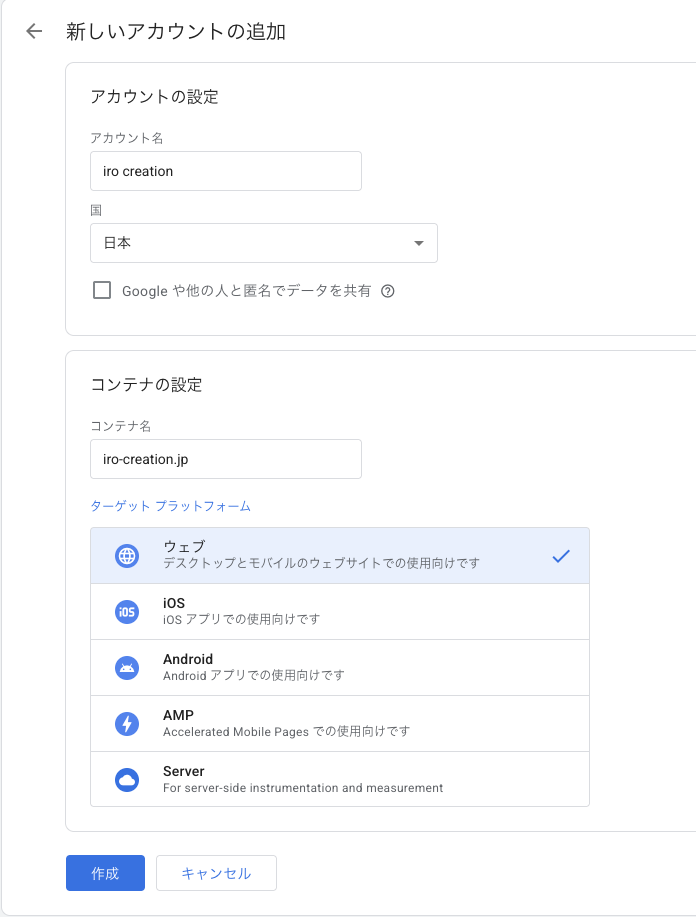This screenshot has height=917, width=696.
Task: Enable anonymous data sharing with Google checkbox
Action: point(101,290)
